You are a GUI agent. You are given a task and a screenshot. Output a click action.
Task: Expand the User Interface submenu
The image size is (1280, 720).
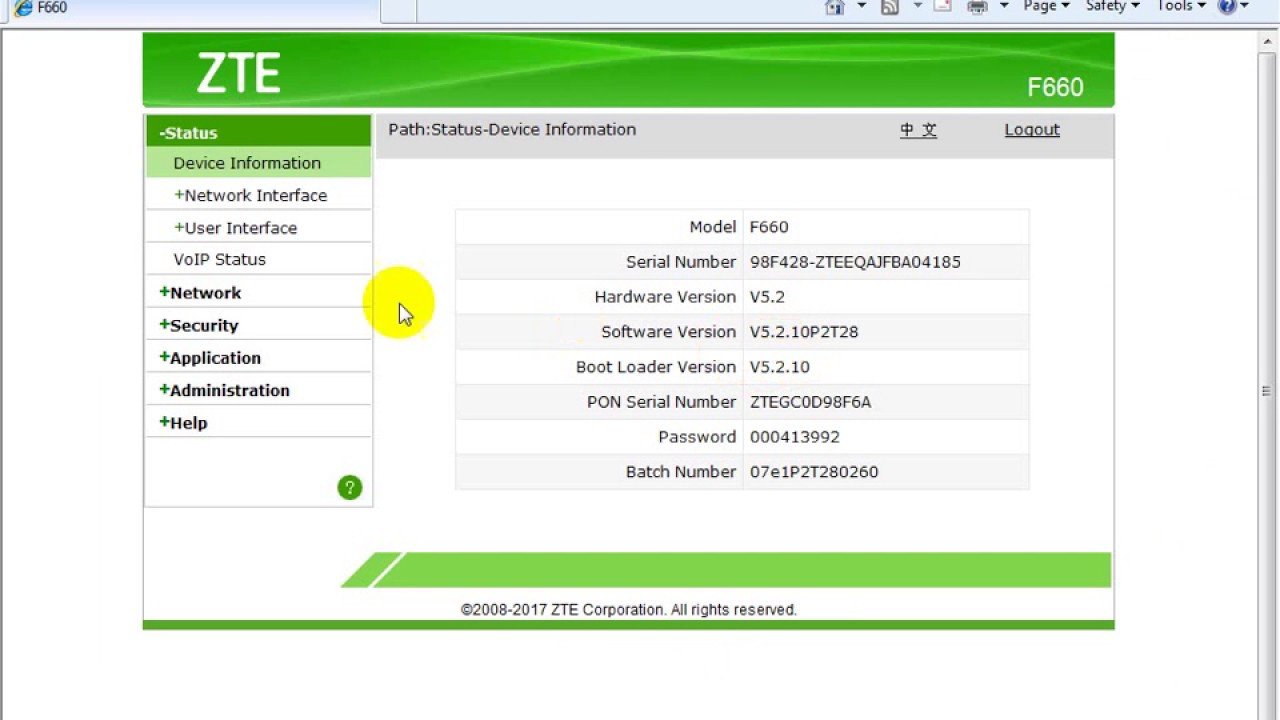coord(235,228)
